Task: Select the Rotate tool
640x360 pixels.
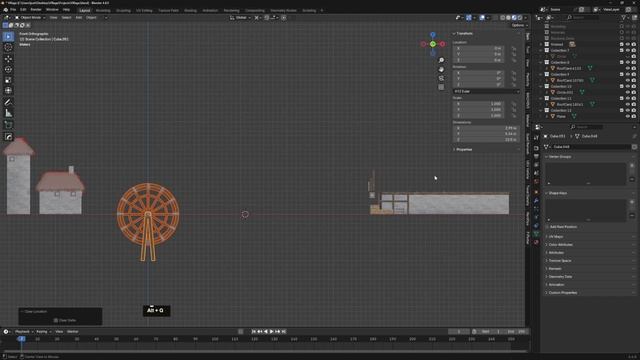Action: 8,69
